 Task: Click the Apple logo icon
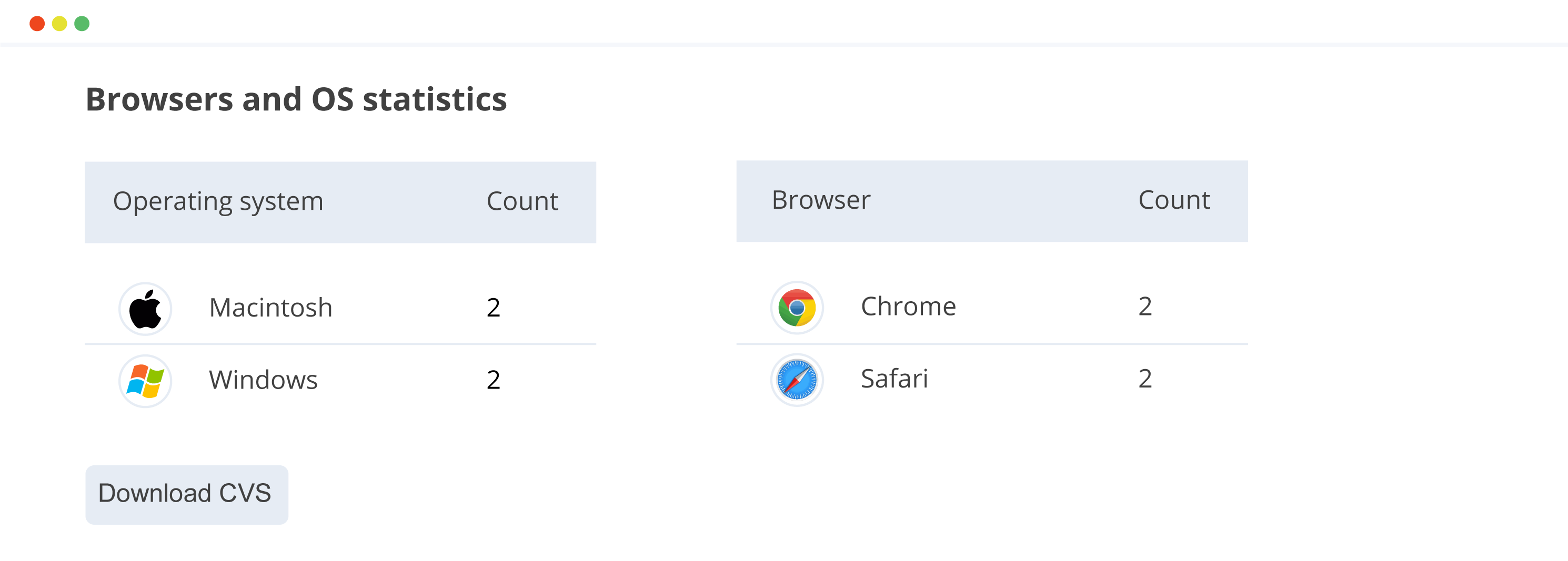(145, 309)
